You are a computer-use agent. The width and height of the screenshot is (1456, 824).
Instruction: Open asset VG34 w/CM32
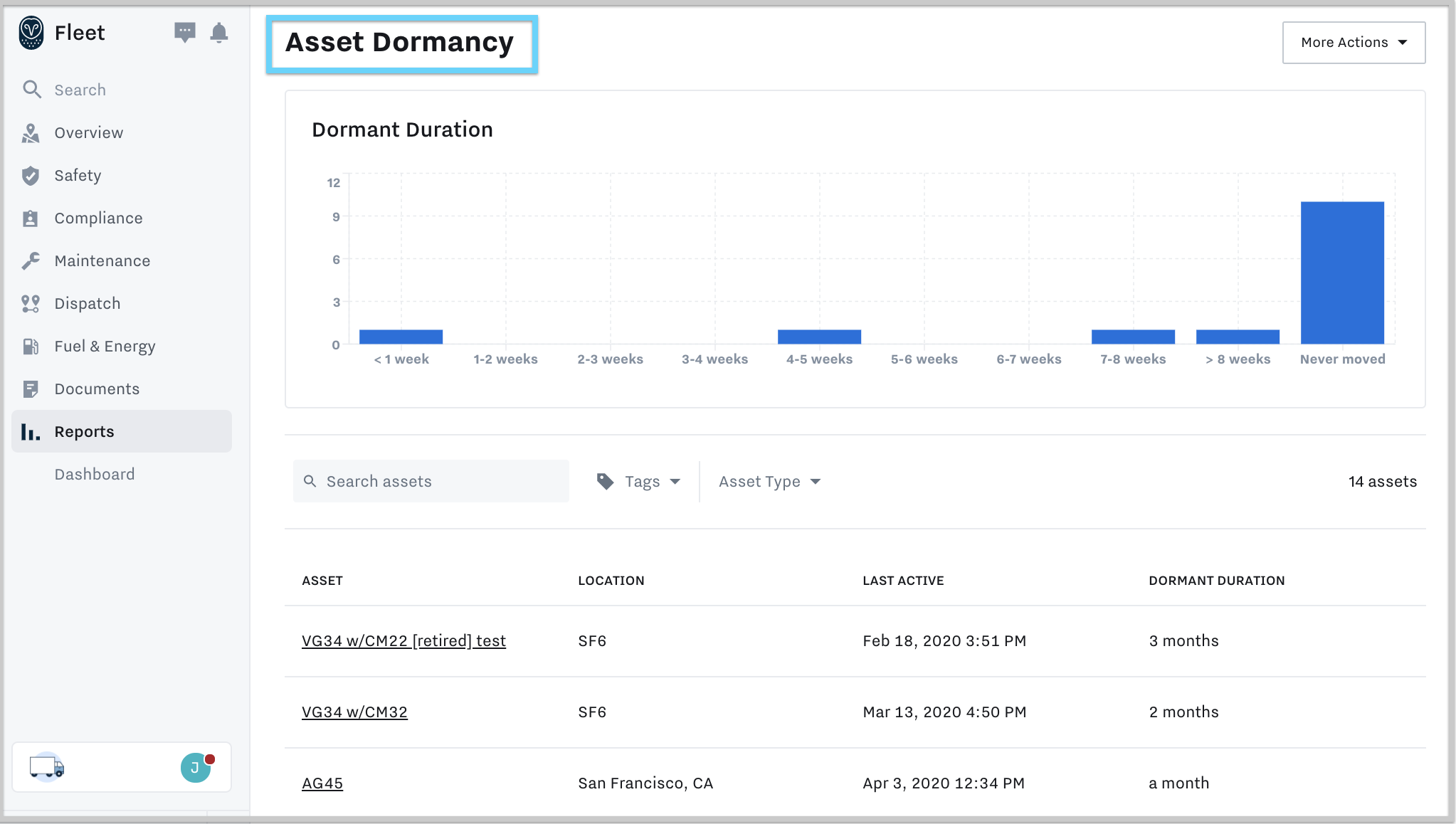click(354, 712)
